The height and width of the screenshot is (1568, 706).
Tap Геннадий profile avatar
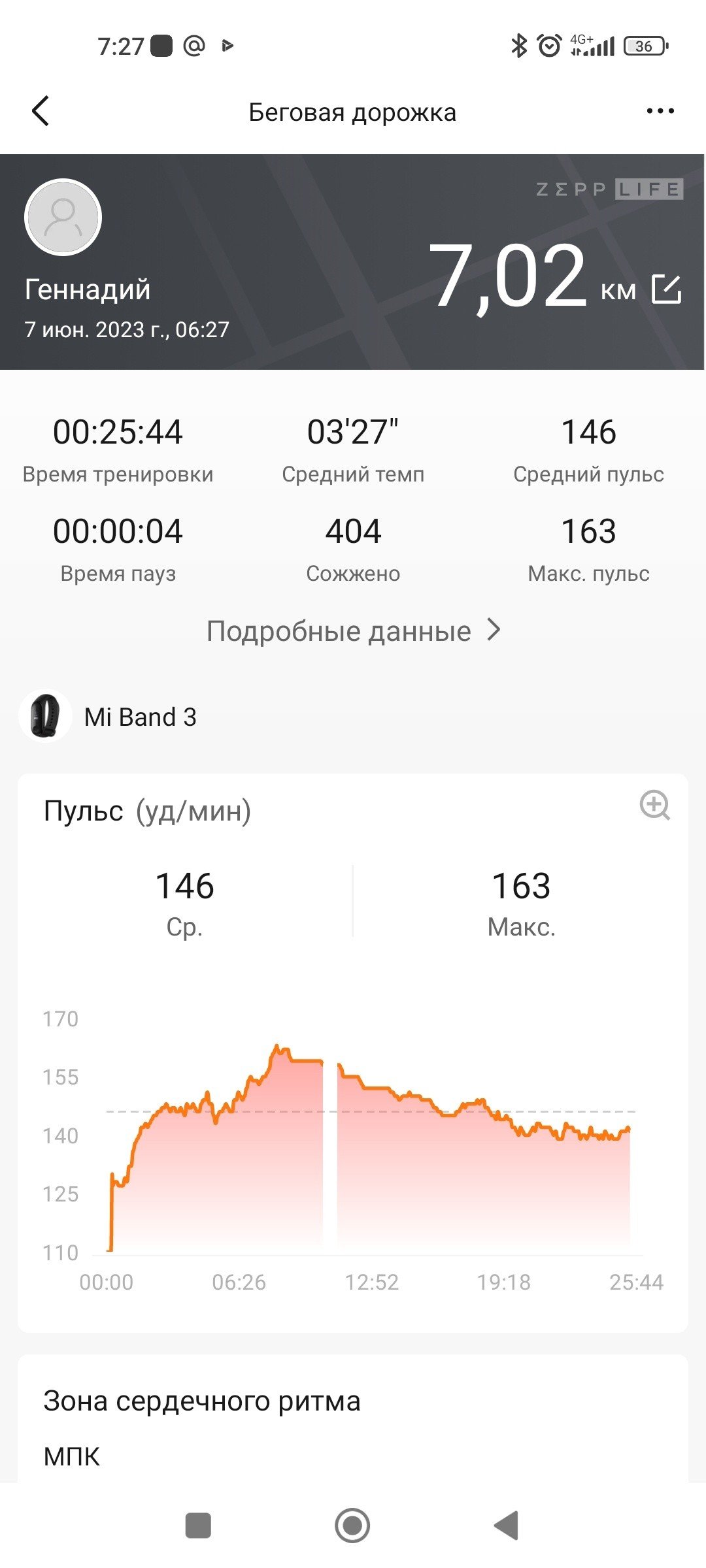point(63,217)
